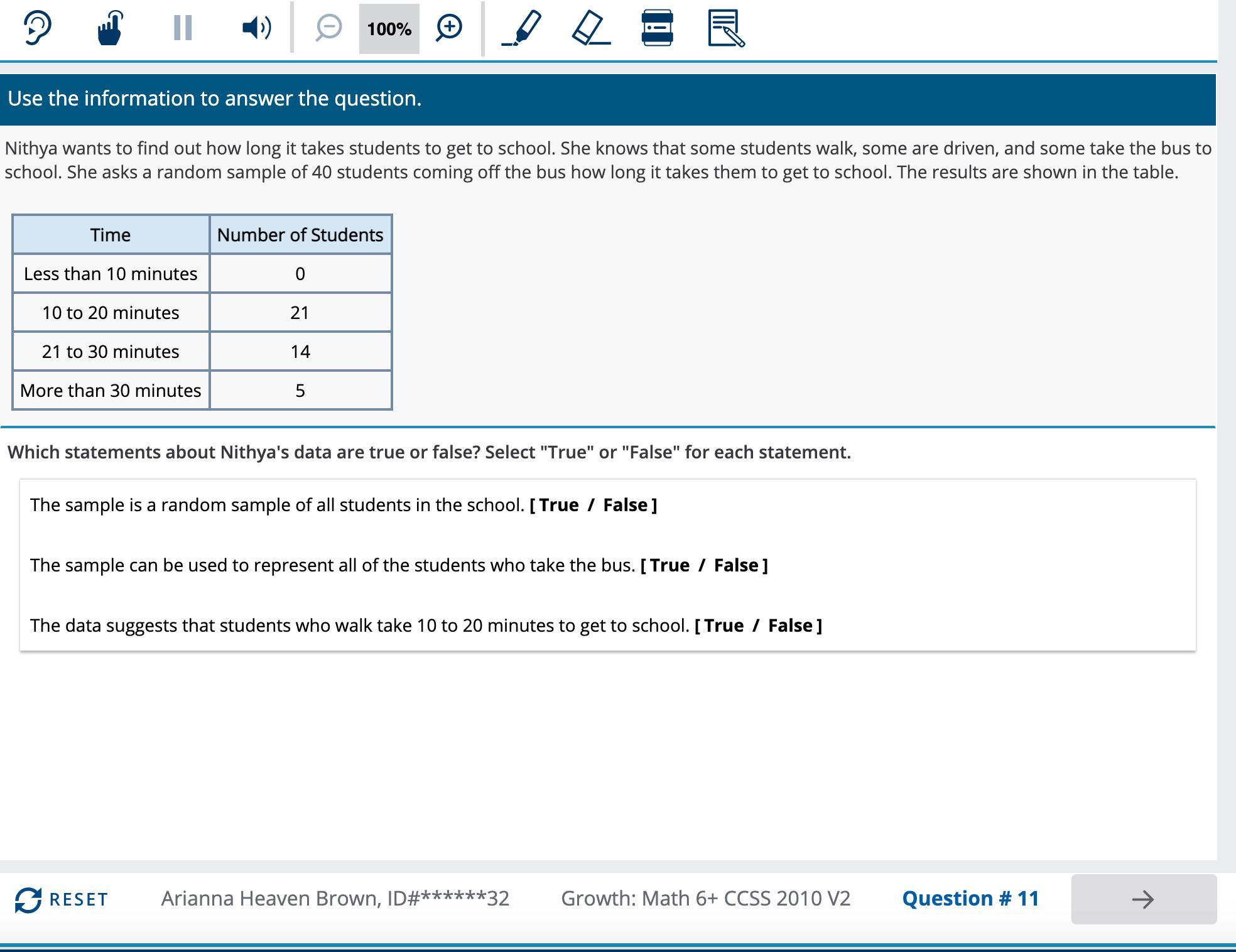Image resolution: width=1236 pixels, height=952 pixels.
Task: Select True for random sample statement
Action: click(x=558, y=505)
